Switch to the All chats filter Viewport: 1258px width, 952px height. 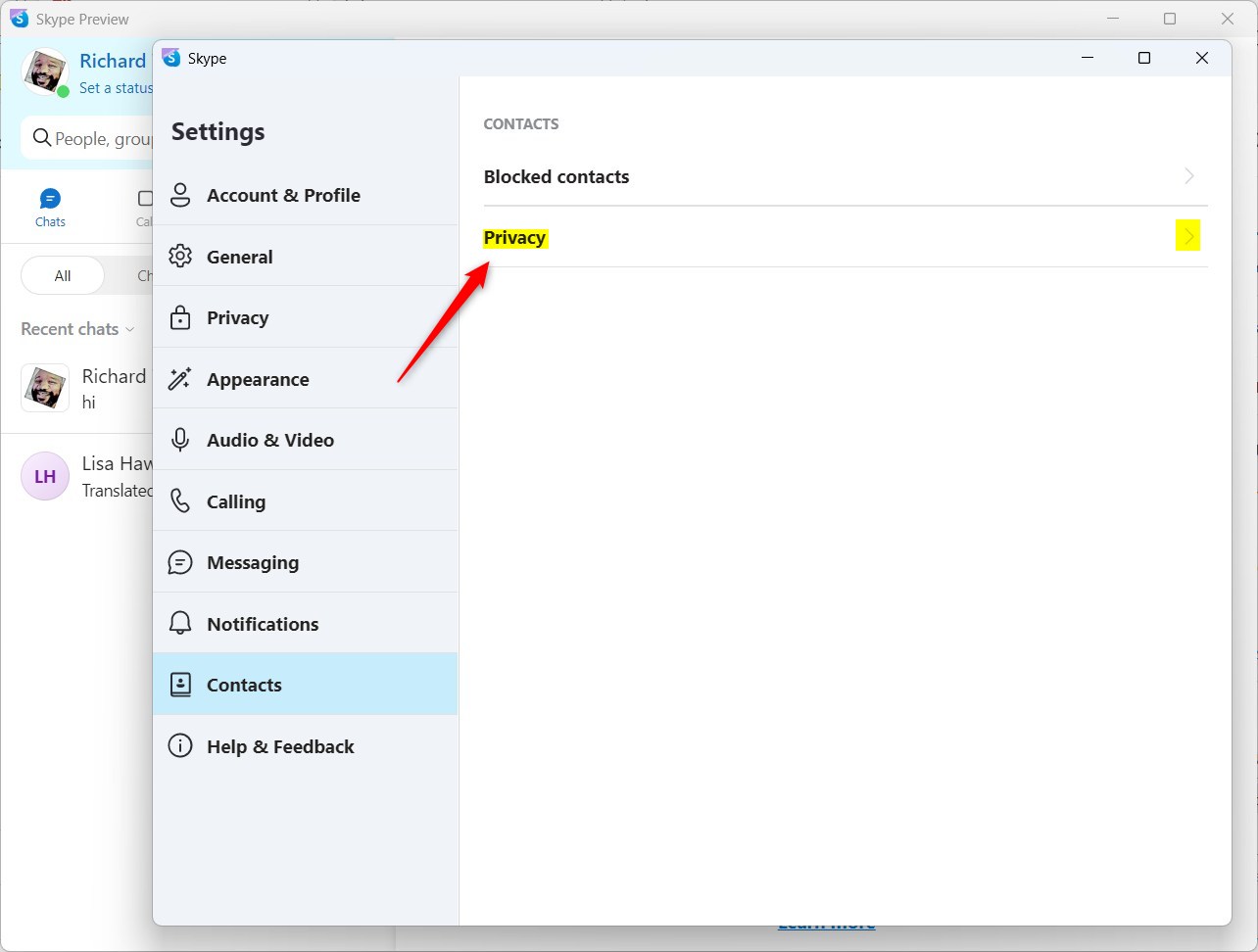tap(61, 275)
